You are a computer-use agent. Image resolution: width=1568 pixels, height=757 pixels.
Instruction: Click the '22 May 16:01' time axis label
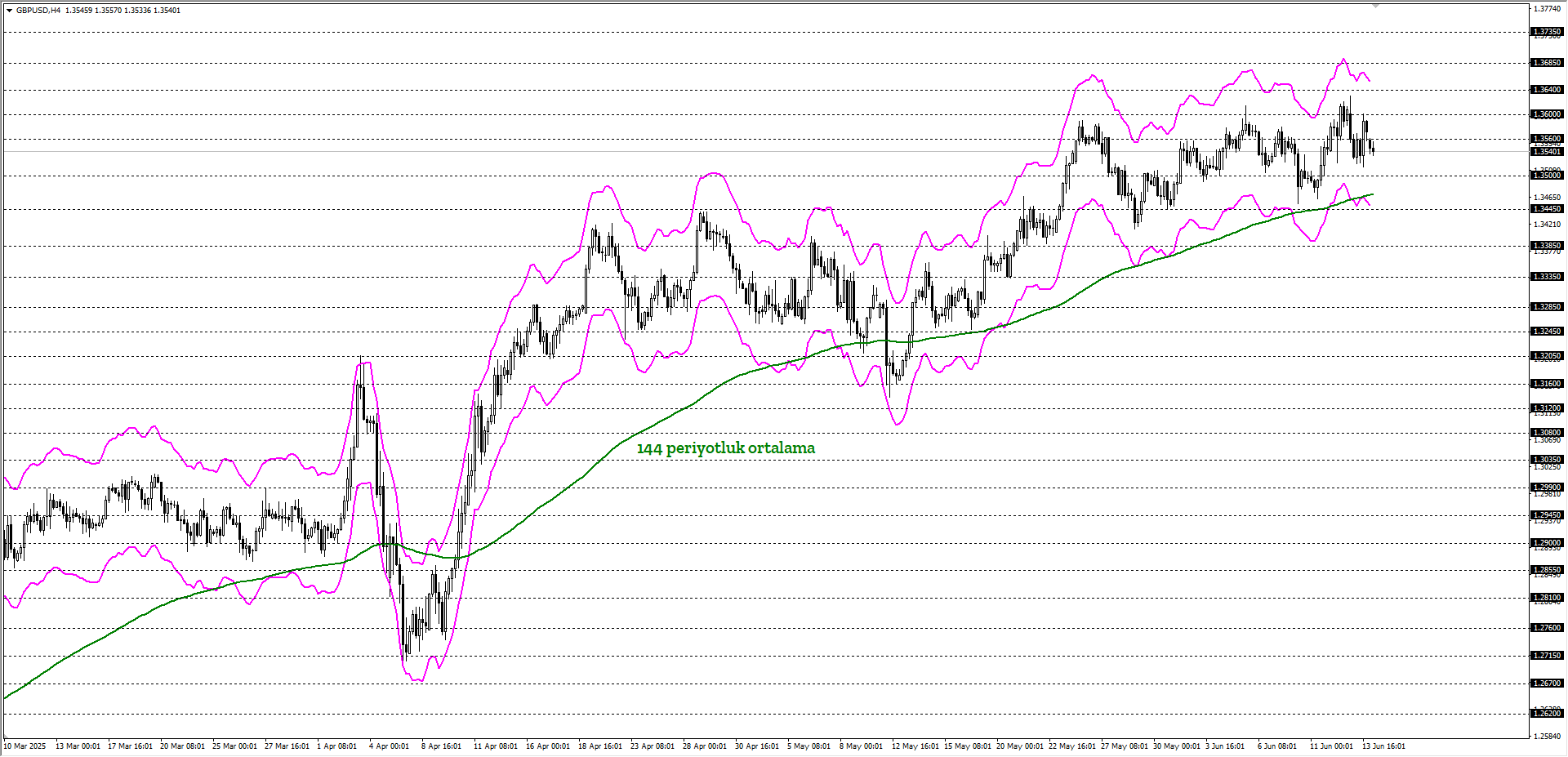point(1072,746)
